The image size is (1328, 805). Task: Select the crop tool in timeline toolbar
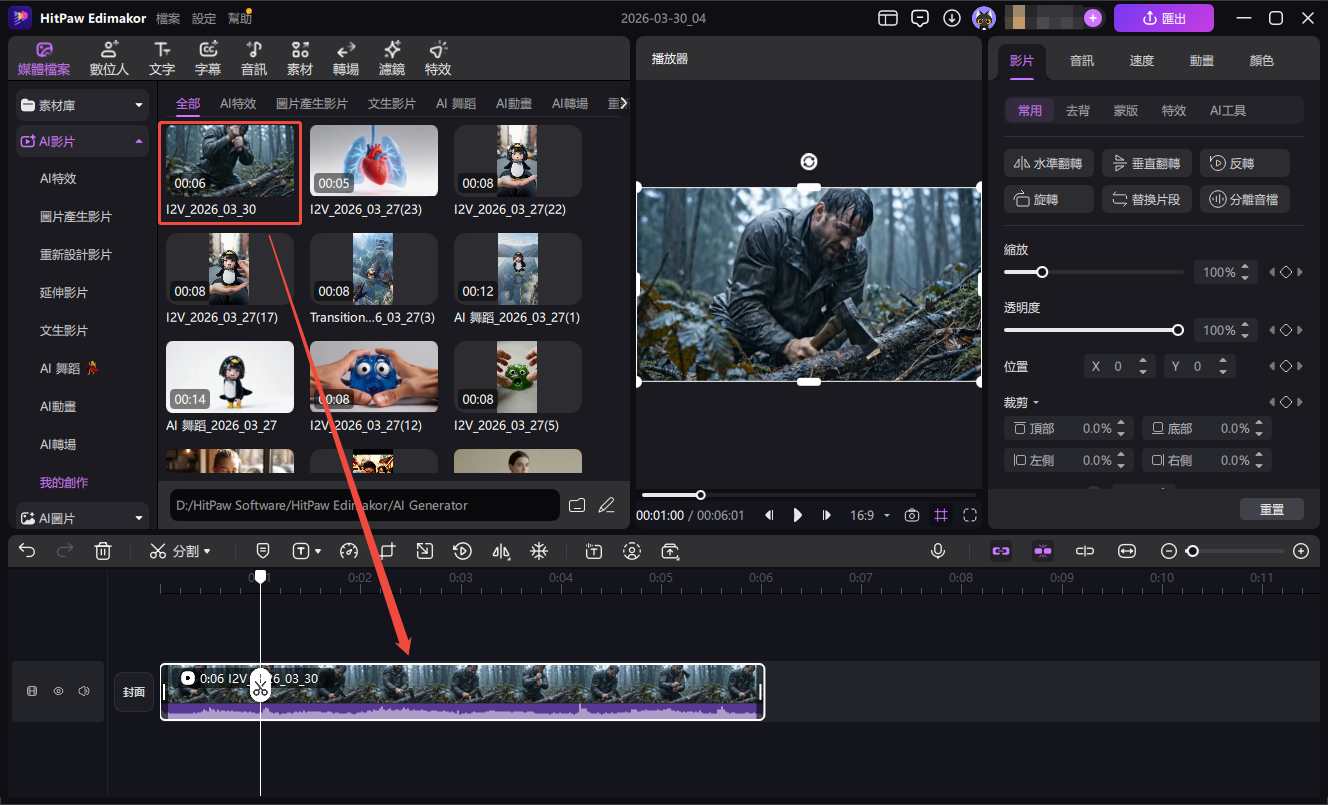(388, 551)
